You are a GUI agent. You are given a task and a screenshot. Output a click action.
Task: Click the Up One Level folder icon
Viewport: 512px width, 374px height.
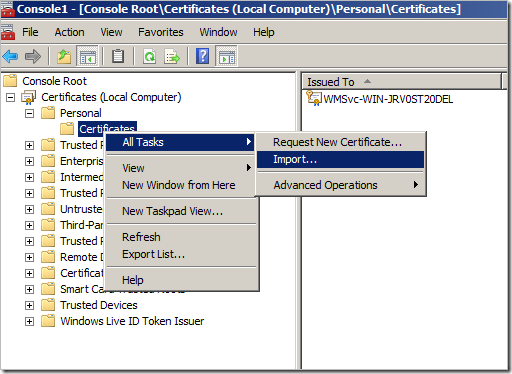coord(64,56)
